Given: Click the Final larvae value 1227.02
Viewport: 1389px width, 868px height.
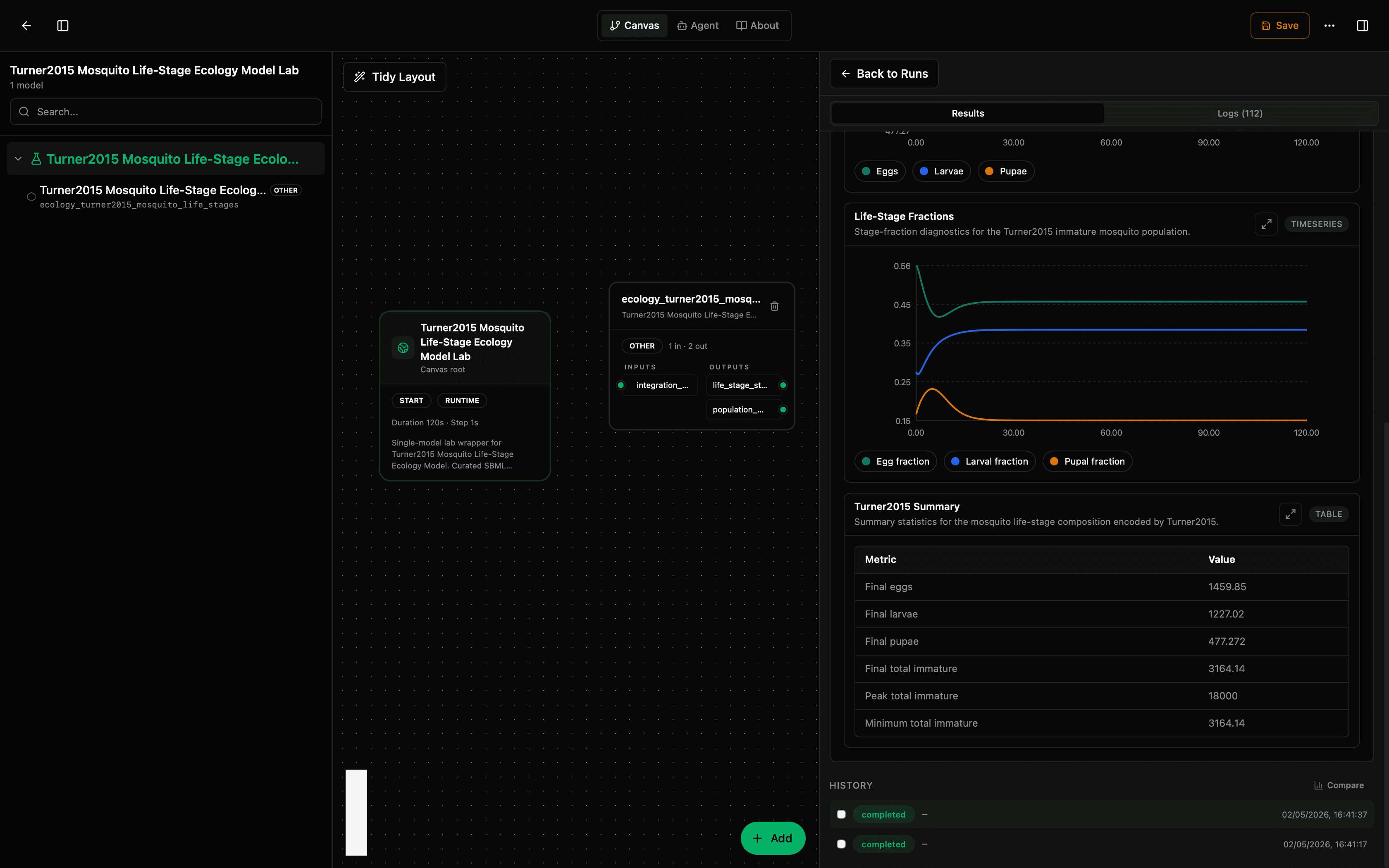Looking at the screenshot, I should click(x=1226, y=614).
